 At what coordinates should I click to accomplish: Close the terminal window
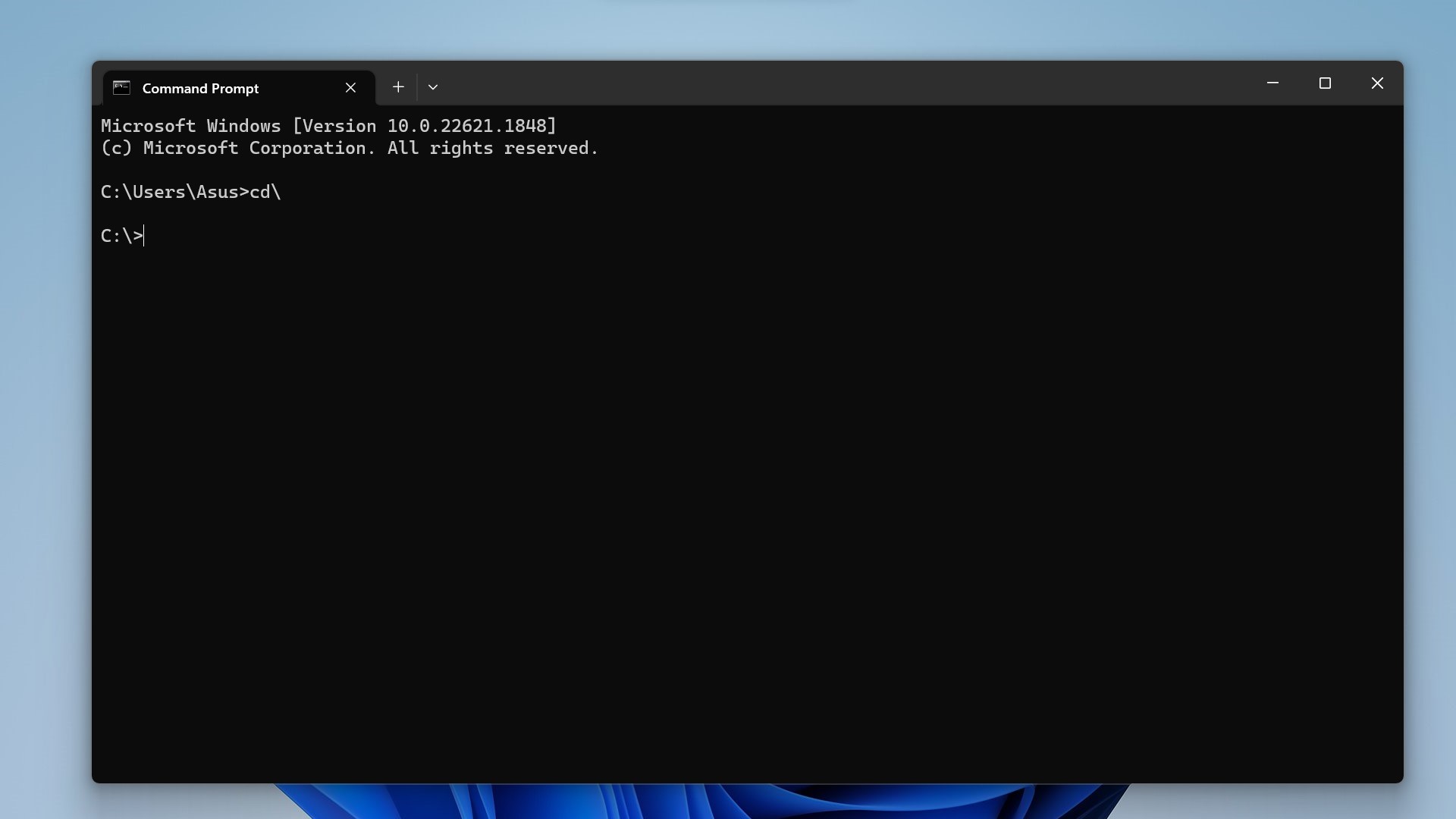1377,83
